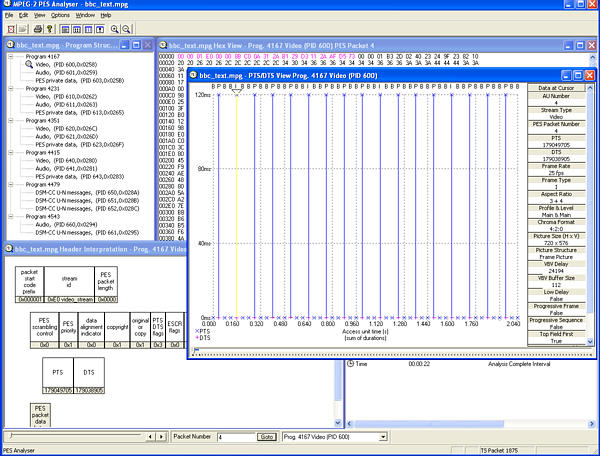Select DSM-CC U-N messages (PID 650) item

[87, 192]
